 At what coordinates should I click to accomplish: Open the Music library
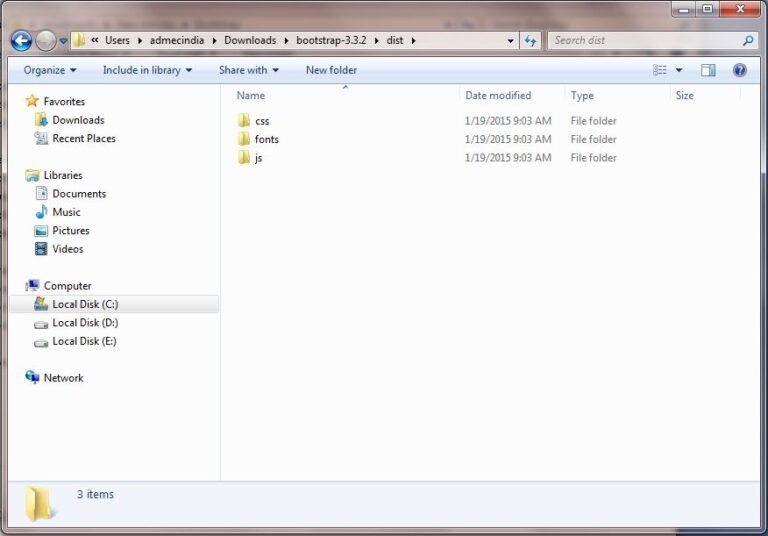(66, 212)
